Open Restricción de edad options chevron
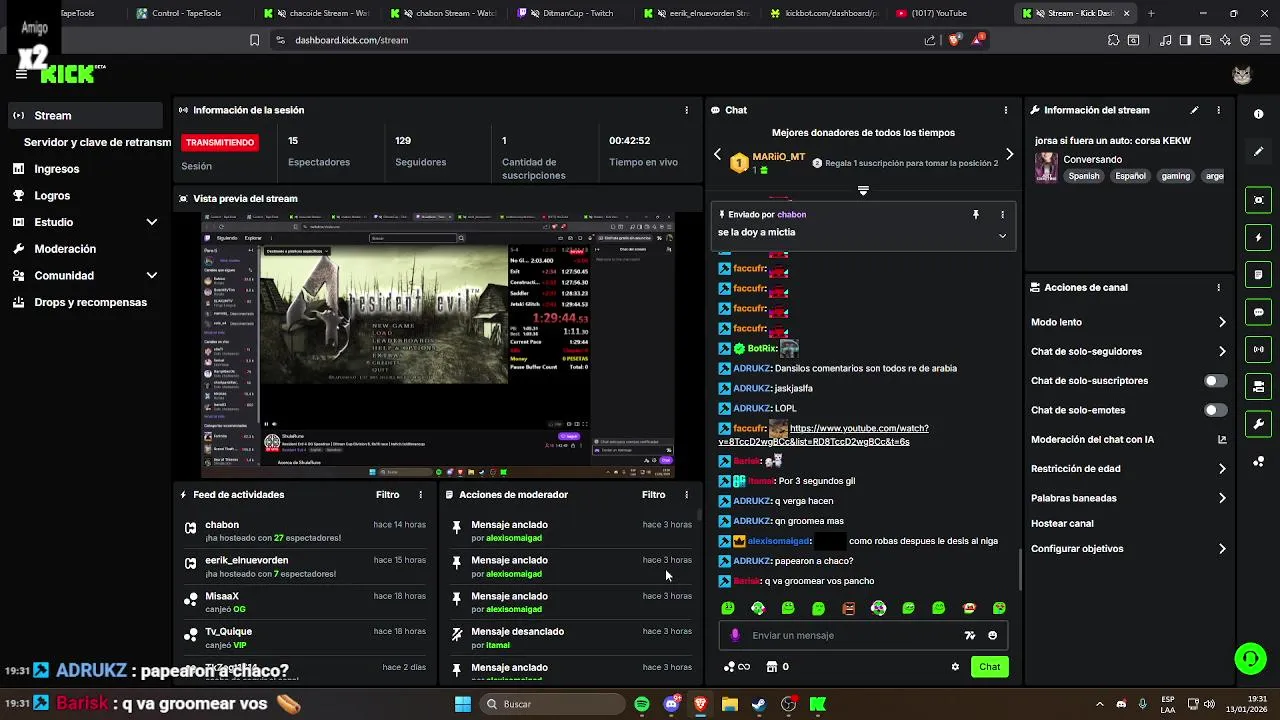This screenshot has height=720, width=1280. (1222, 468)
